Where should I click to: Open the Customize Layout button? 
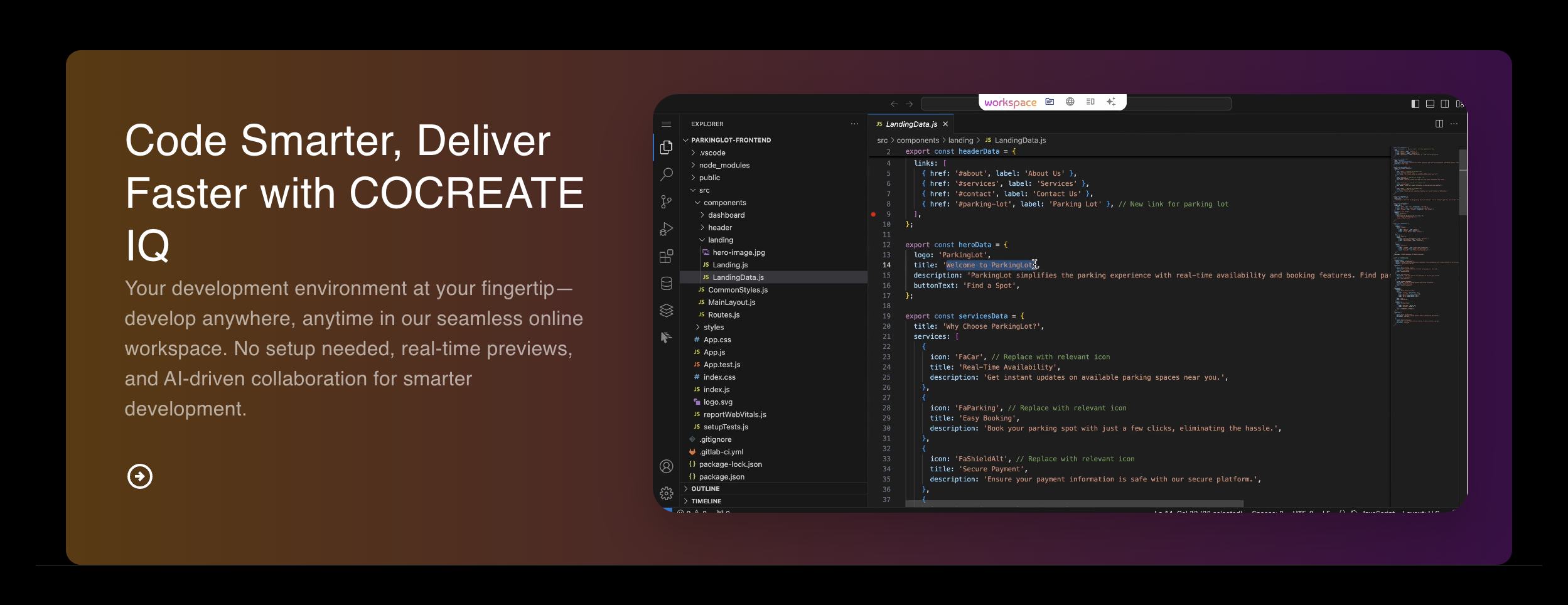point(1460,104)
